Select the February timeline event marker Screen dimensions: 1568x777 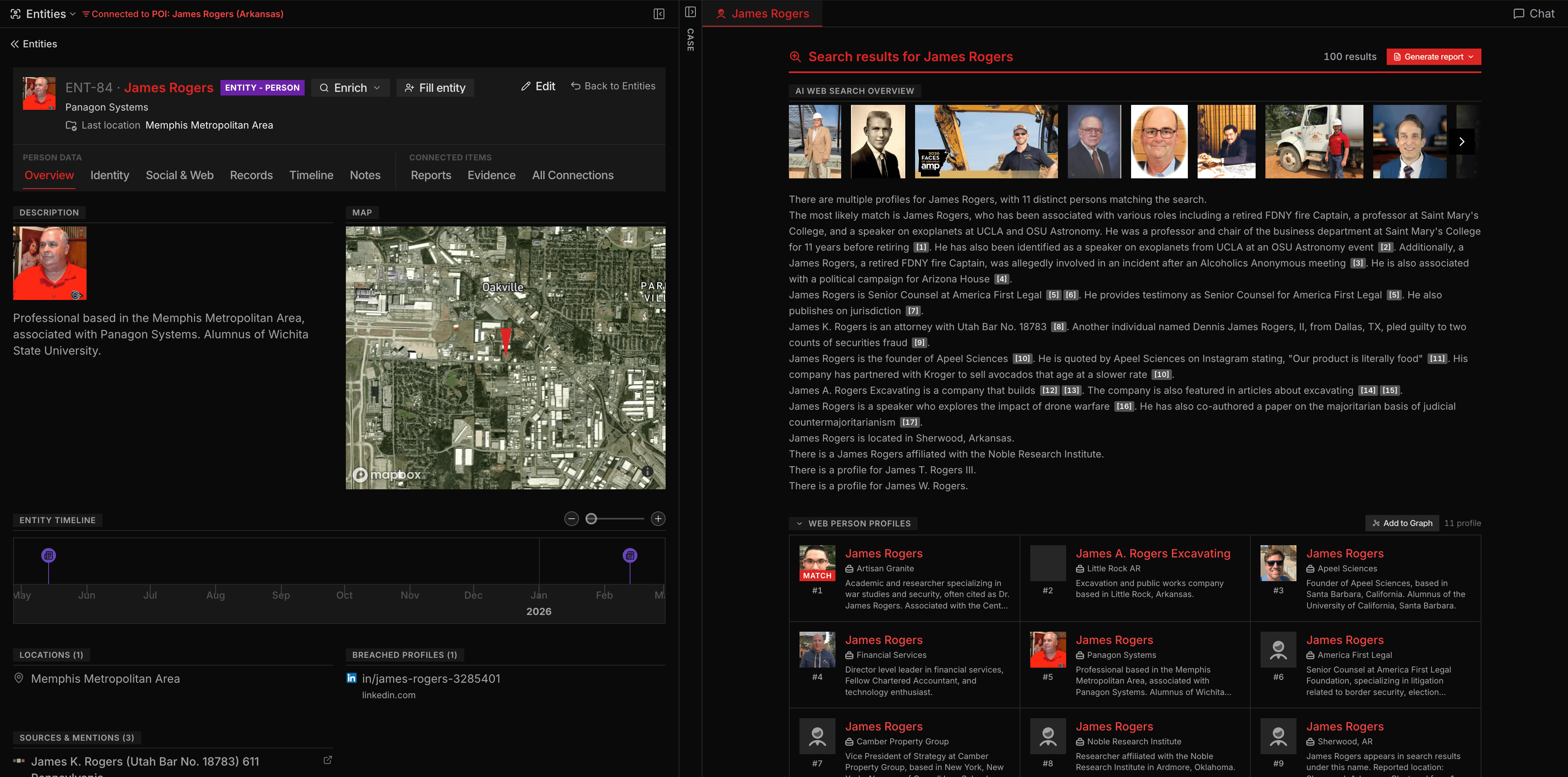point(630,555)
